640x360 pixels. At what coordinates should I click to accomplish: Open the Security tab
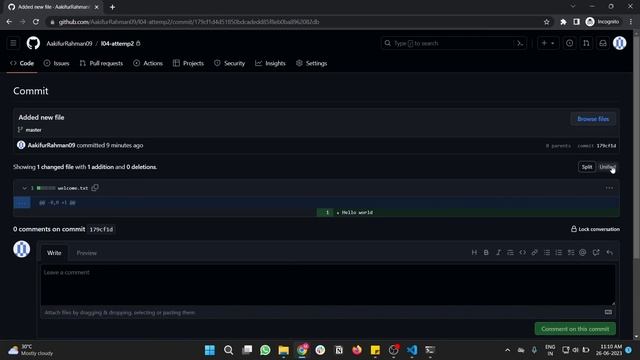tap(229, 63)
